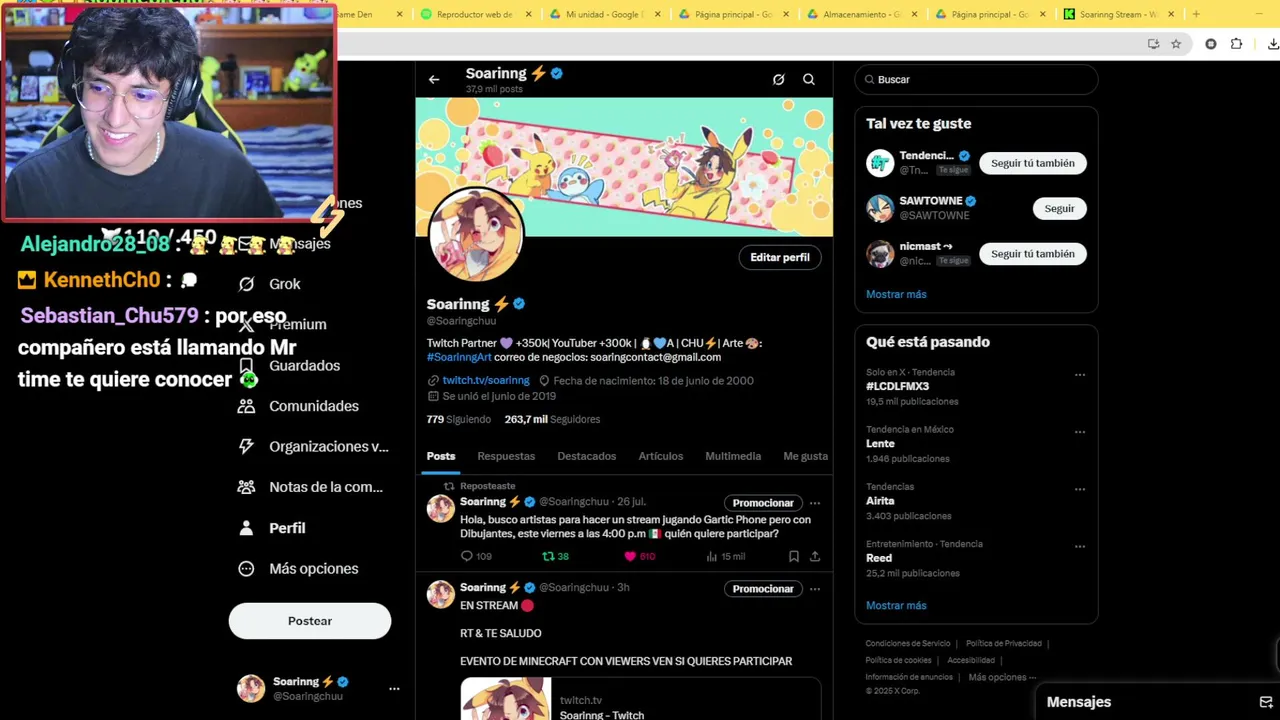Open options for the Lente trend

(x=1080, y=432)
